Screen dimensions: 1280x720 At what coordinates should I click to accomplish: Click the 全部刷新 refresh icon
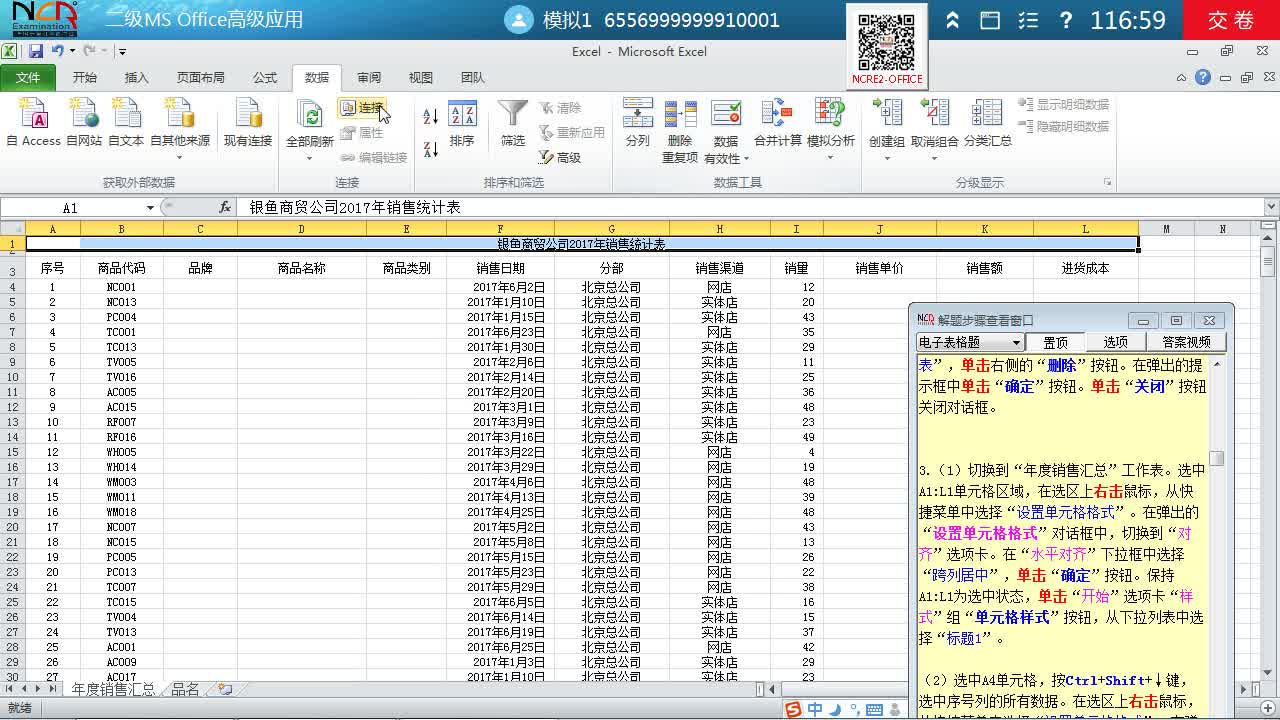(x=310, y=116)
